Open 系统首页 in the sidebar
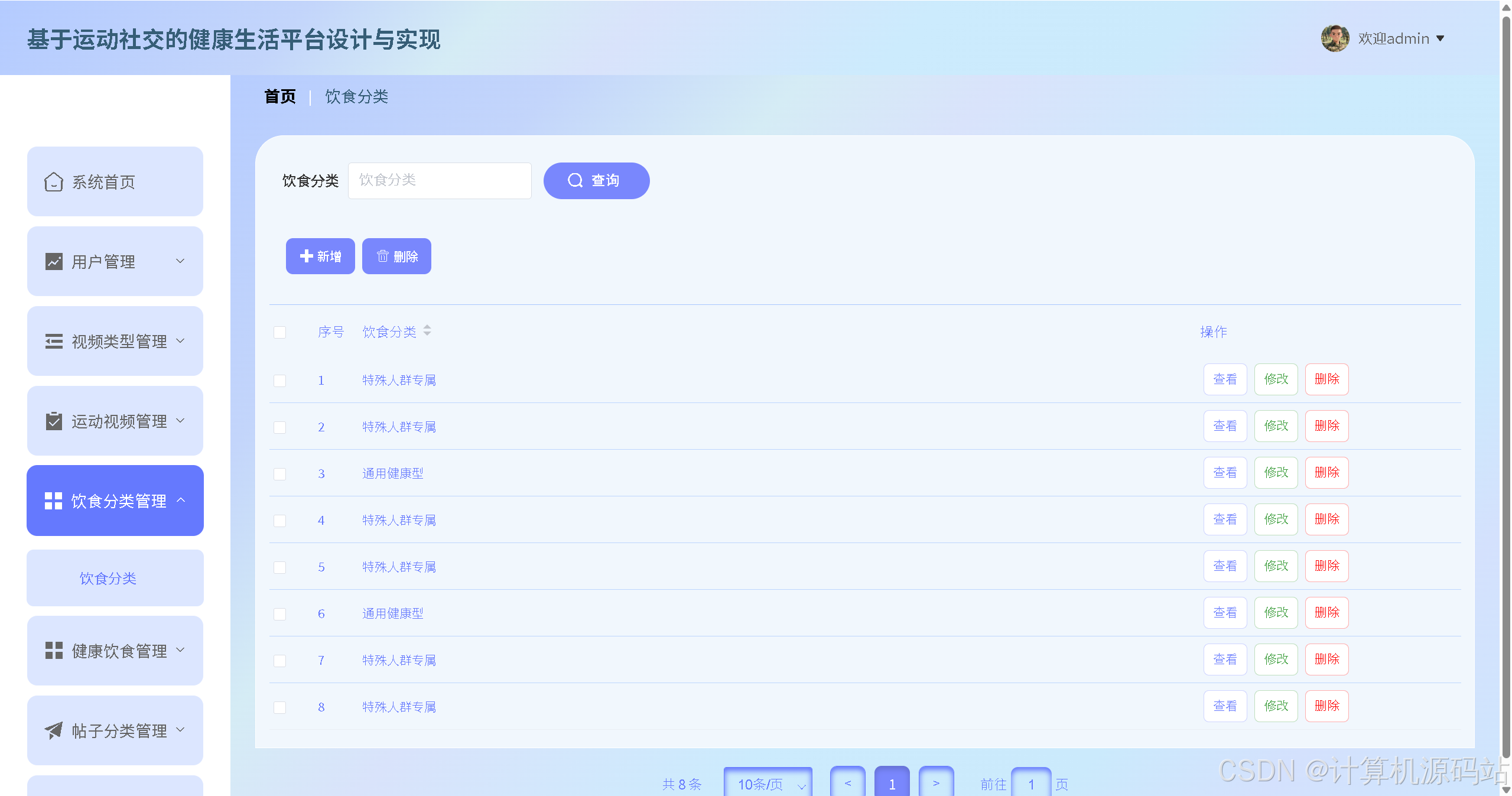Image resolution: width=1512 pixels, height=796 pixels. [115, 181]
